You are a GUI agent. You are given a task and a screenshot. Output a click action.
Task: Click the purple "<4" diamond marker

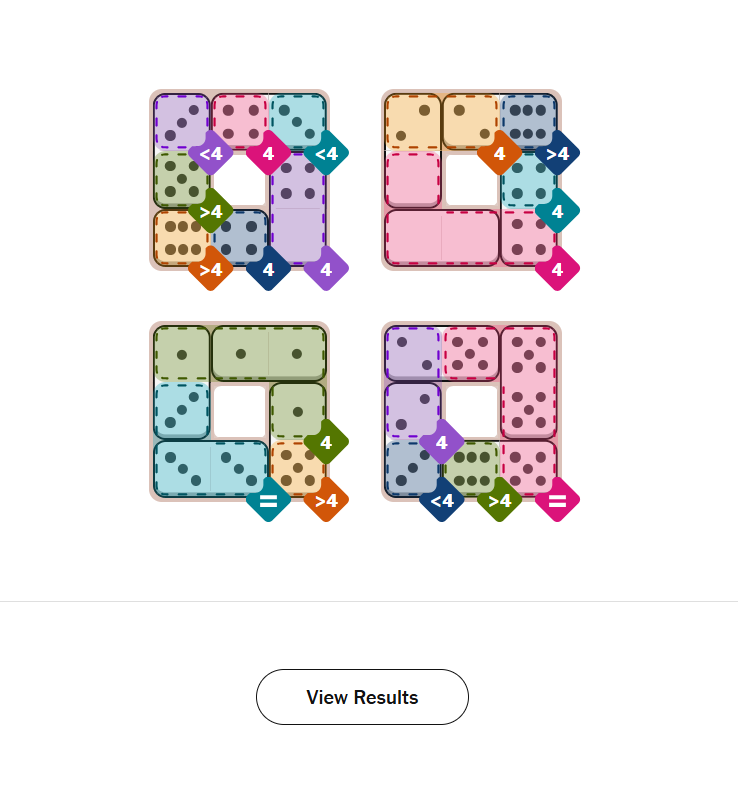(211, 153)
